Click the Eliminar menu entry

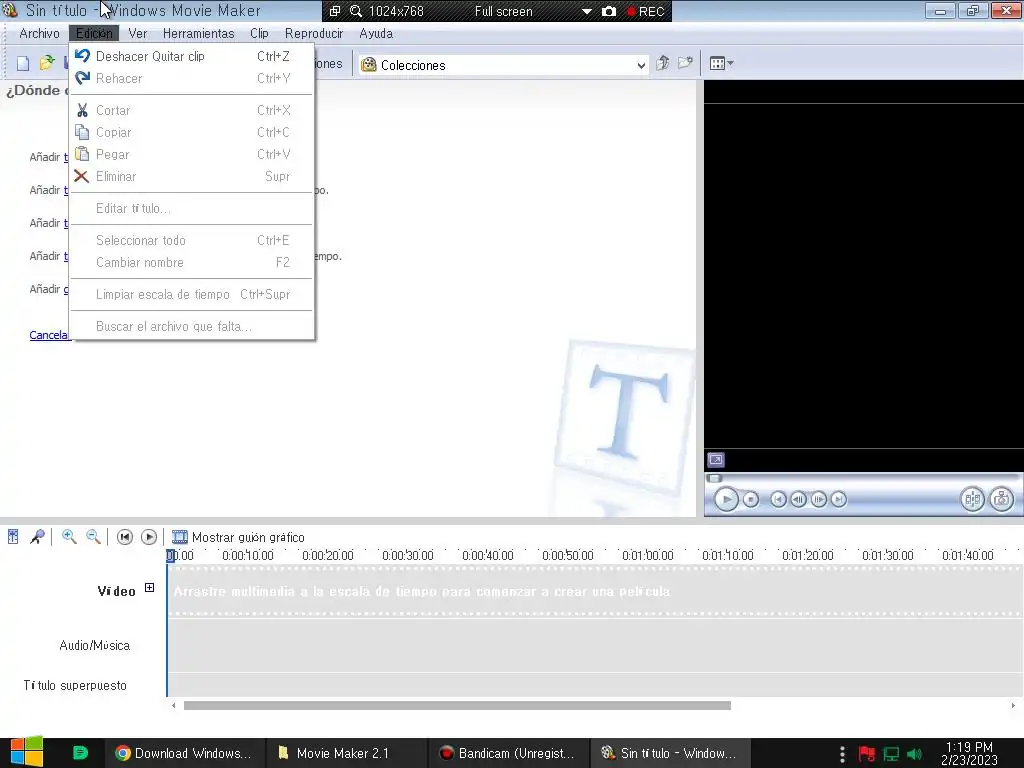point(191,176)
